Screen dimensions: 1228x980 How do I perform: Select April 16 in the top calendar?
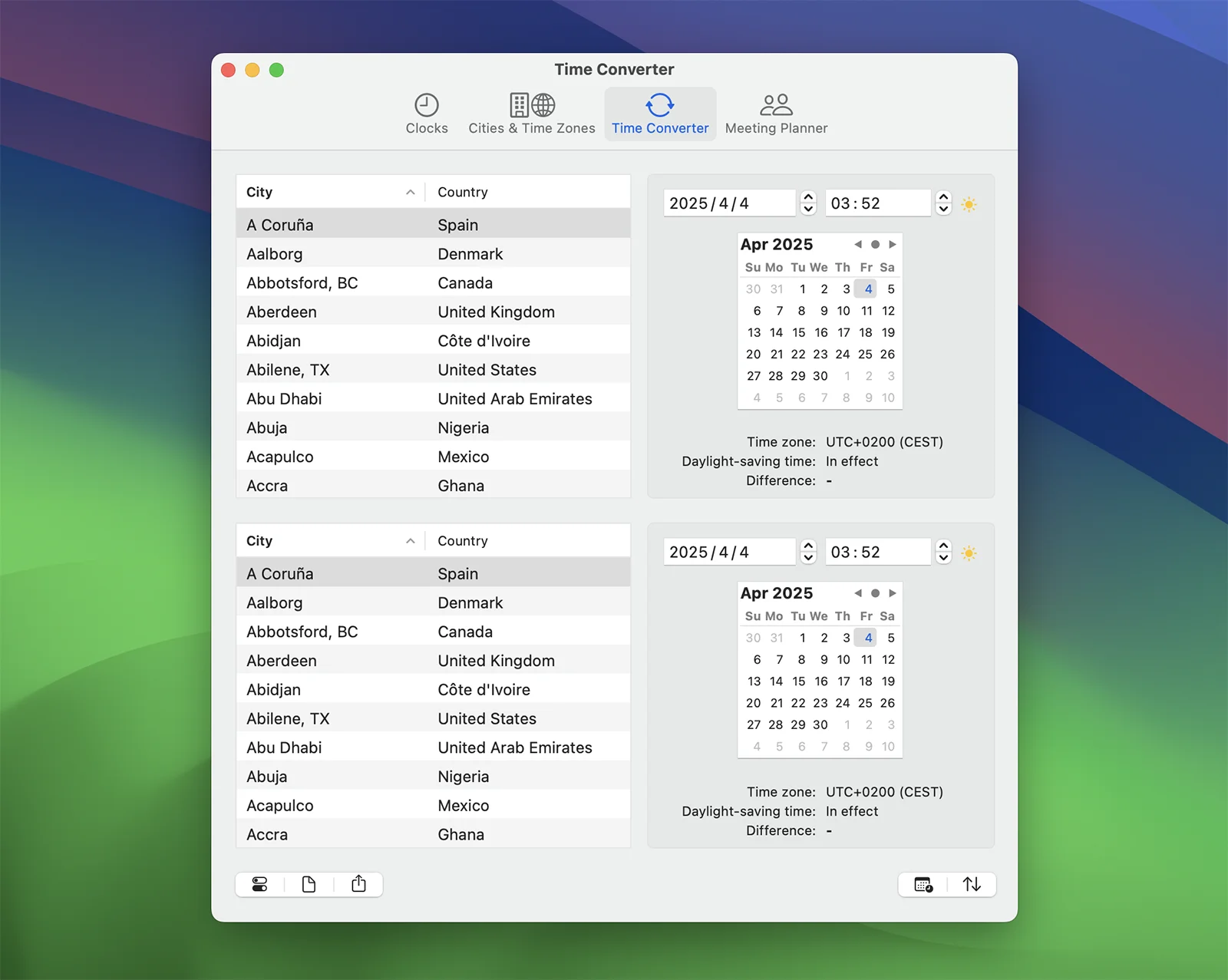coord(820,332)
